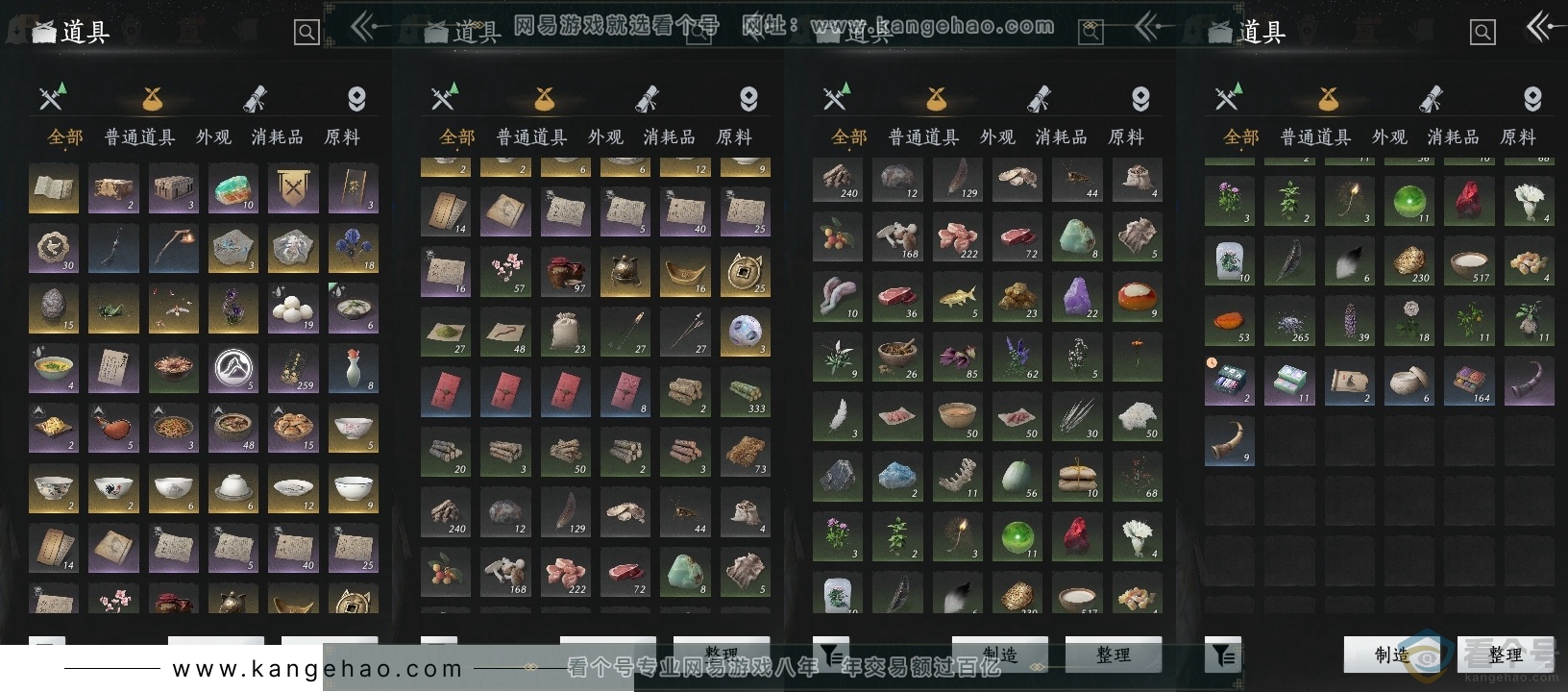Select the gold ingot with count 16
The width and height of the screenshot is (1568, 692).
point(686,272)
